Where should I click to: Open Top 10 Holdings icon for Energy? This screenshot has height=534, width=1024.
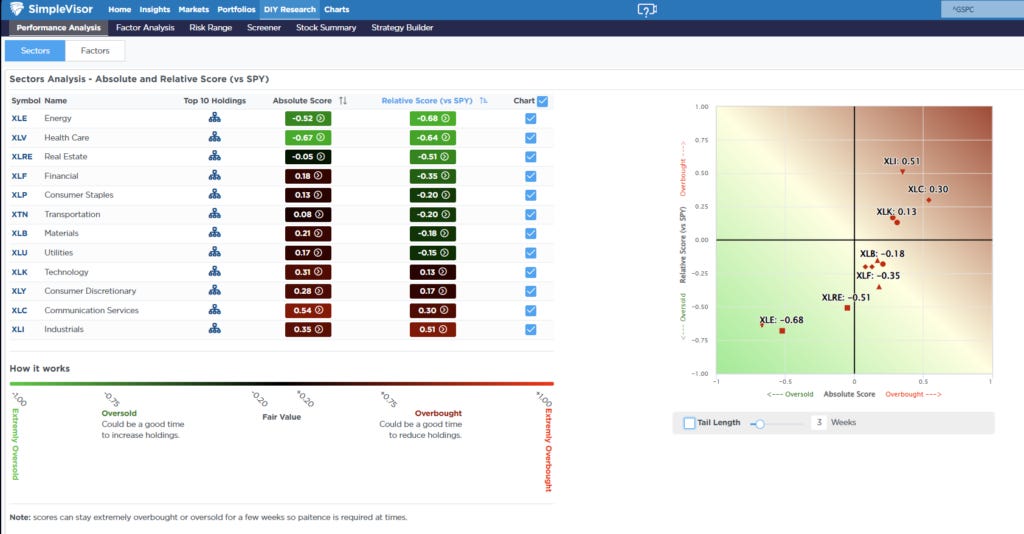[x=214, y=118]
